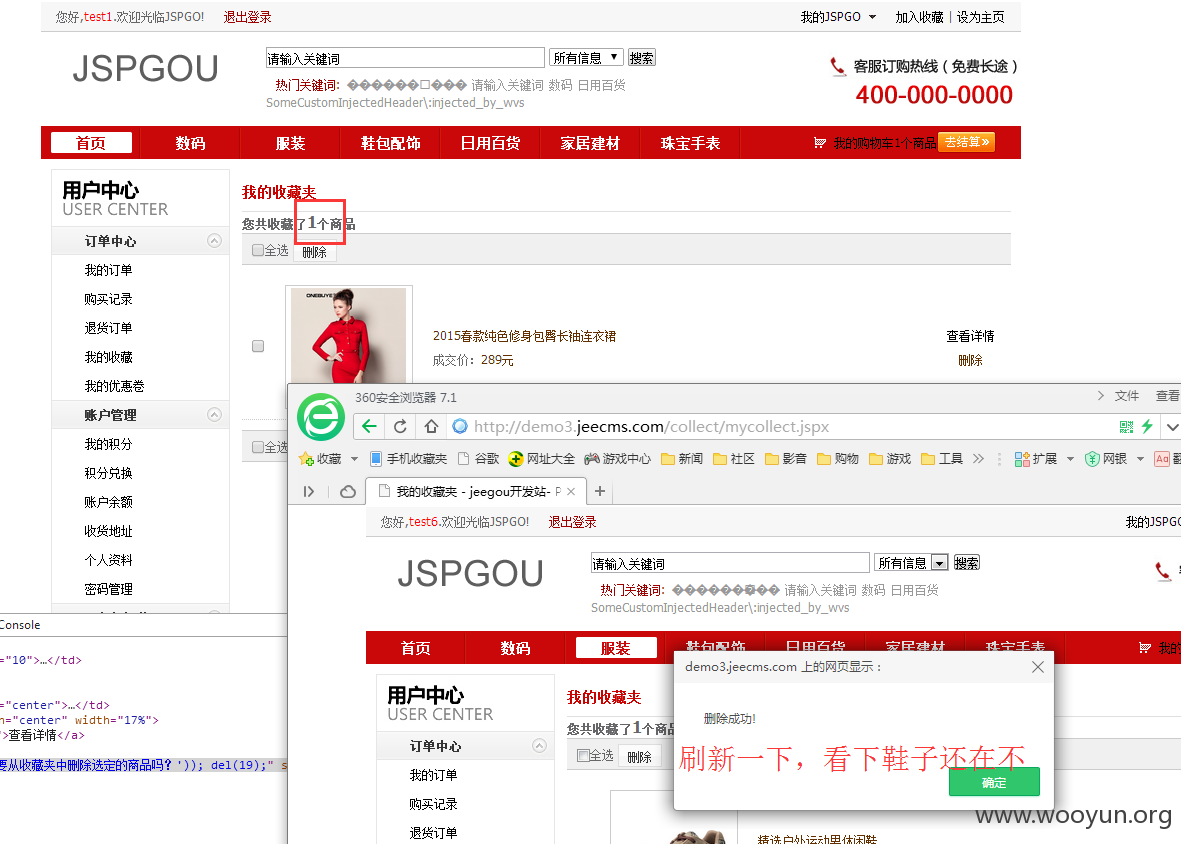Tick the top 全选 checkbox in back window
1181x844 pixels.
point(258,250)
